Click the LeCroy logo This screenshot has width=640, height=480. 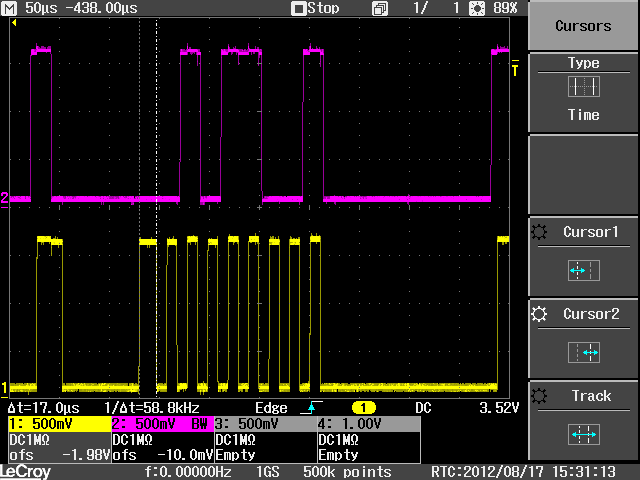pyautogui.click(x=25, y=472)
